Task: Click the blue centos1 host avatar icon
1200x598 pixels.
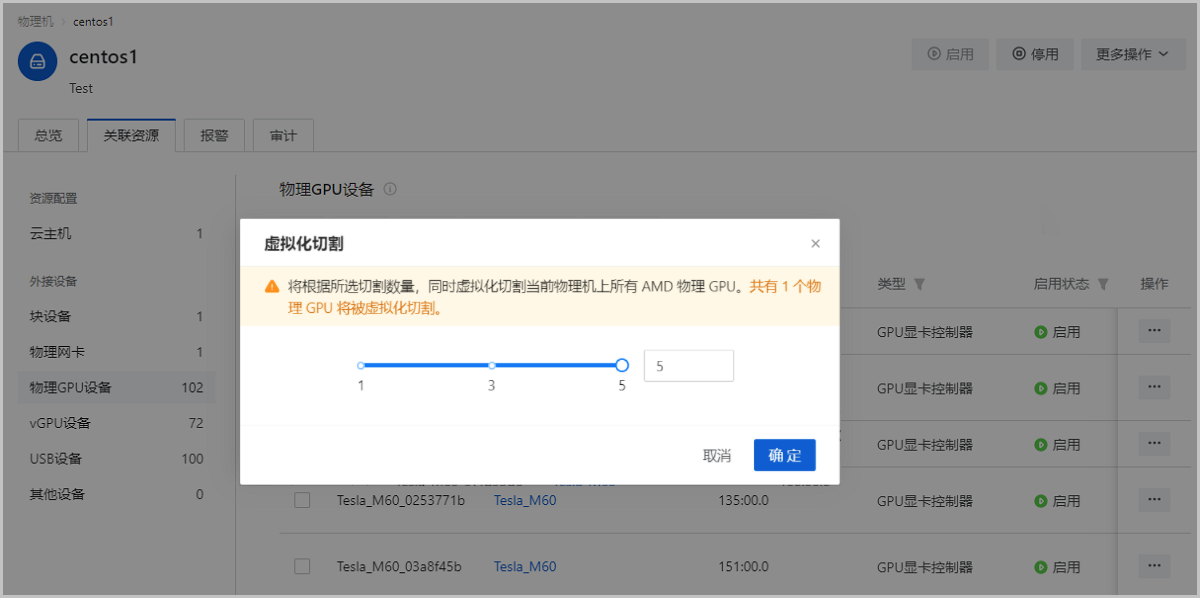Action: click(37, 61)
